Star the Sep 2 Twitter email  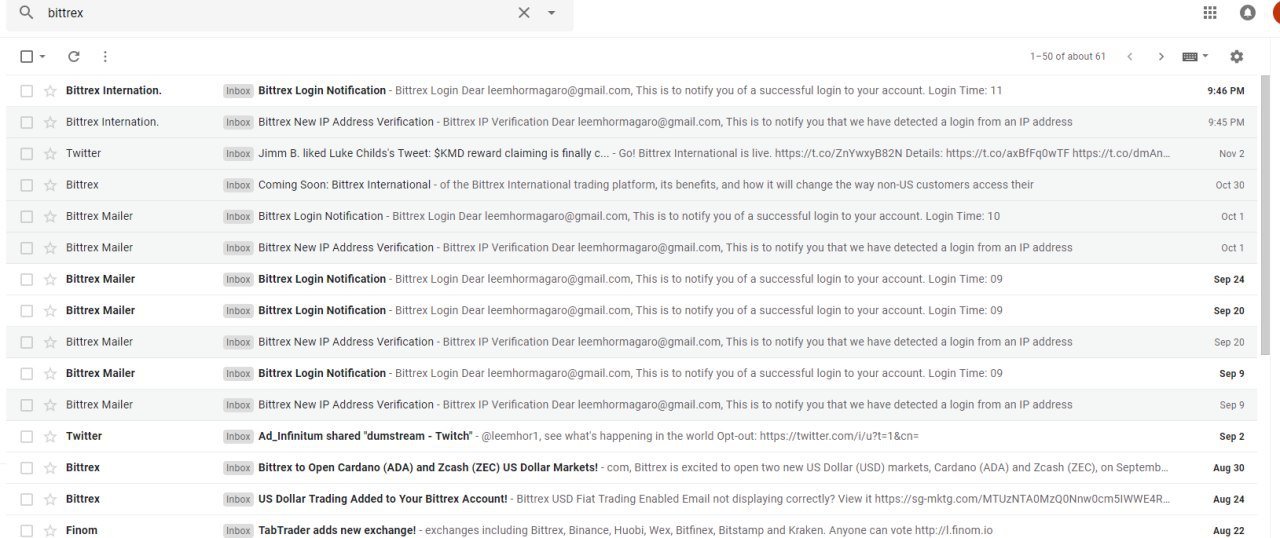pos(50,436)
